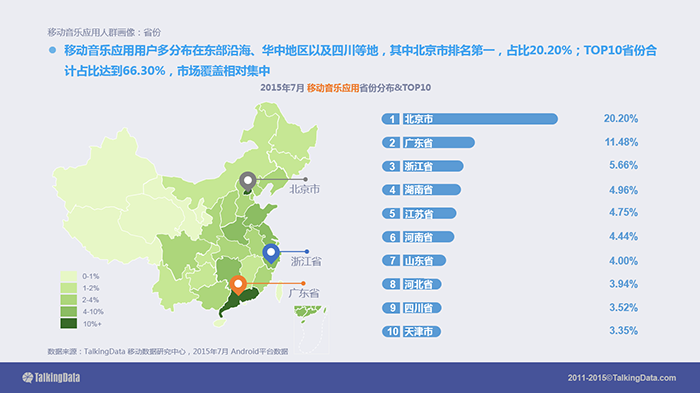Select the 河南省 bar in ranking
The width and height of the screenshot is (700, 393).
tap(428, 237)
